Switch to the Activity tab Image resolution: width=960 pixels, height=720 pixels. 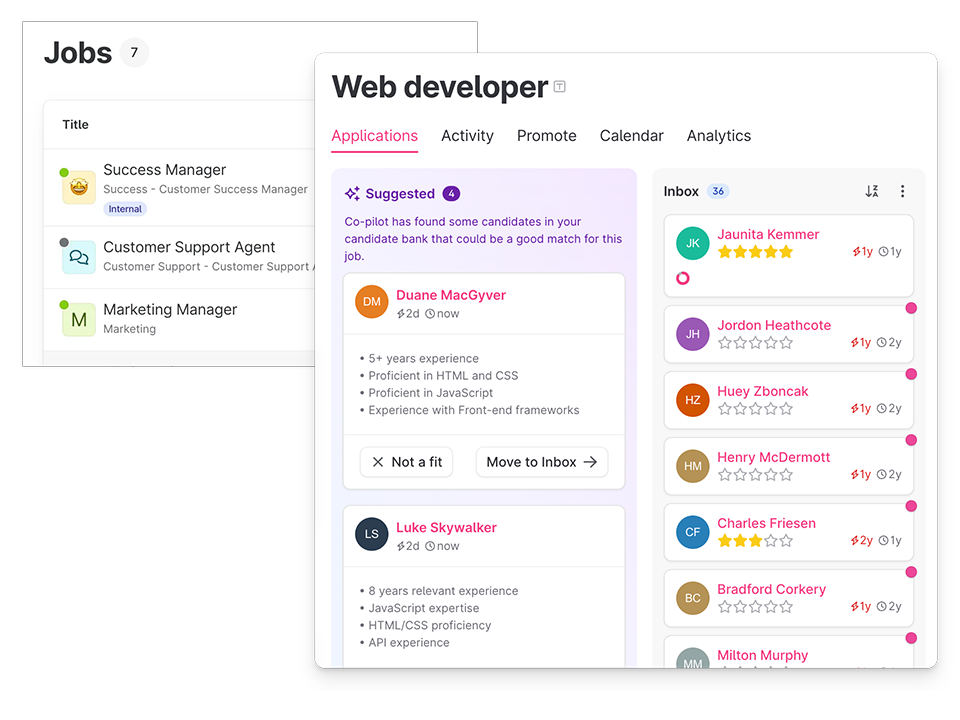(467, 136)
